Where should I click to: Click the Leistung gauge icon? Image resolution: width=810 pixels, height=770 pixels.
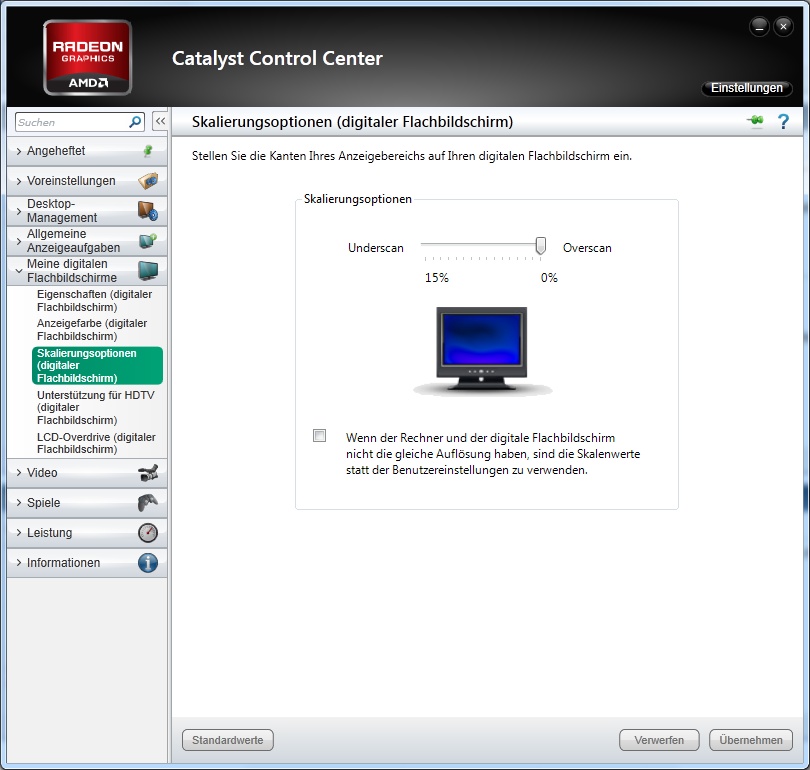148,532
